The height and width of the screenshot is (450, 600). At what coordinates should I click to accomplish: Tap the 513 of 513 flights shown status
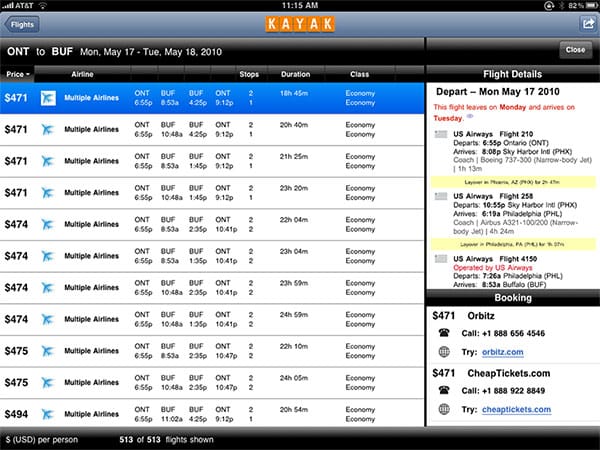[166, 440]
